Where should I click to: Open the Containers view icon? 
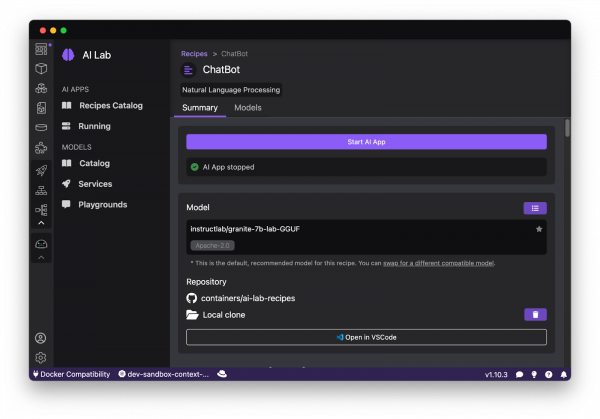[41, 69]
